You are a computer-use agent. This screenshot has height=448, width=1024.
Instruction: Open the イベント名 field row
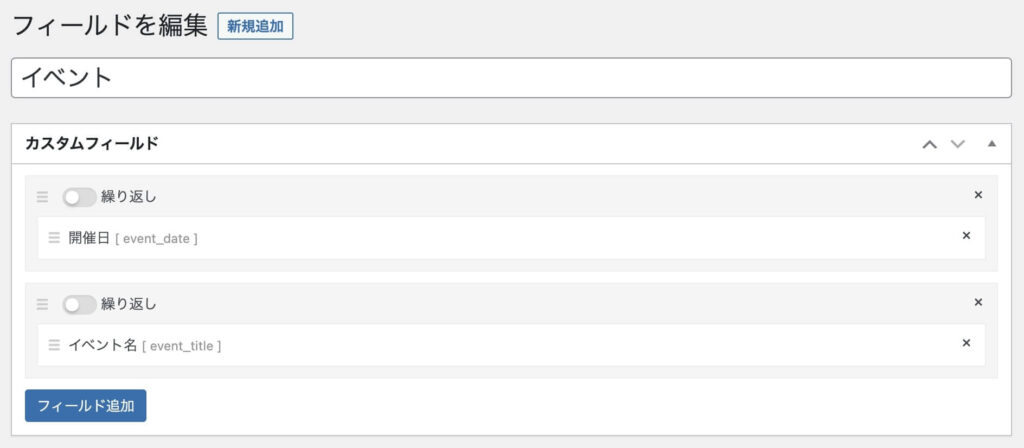(x=500, y=345)
